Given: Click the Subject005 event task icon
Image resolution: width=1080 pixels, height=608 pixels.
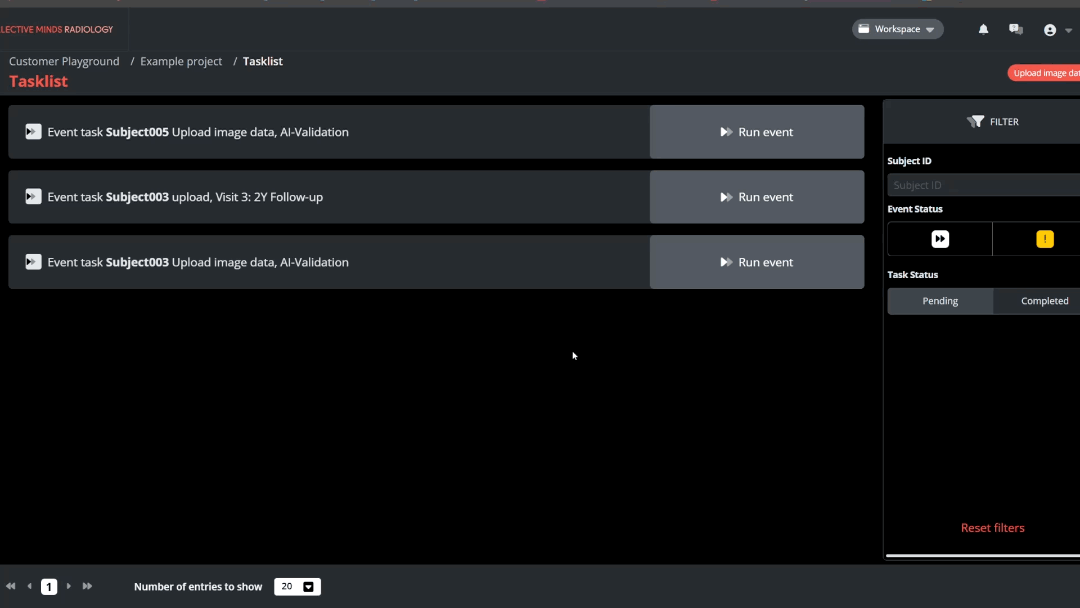Looking at the screenshot, I should [33, 132].
